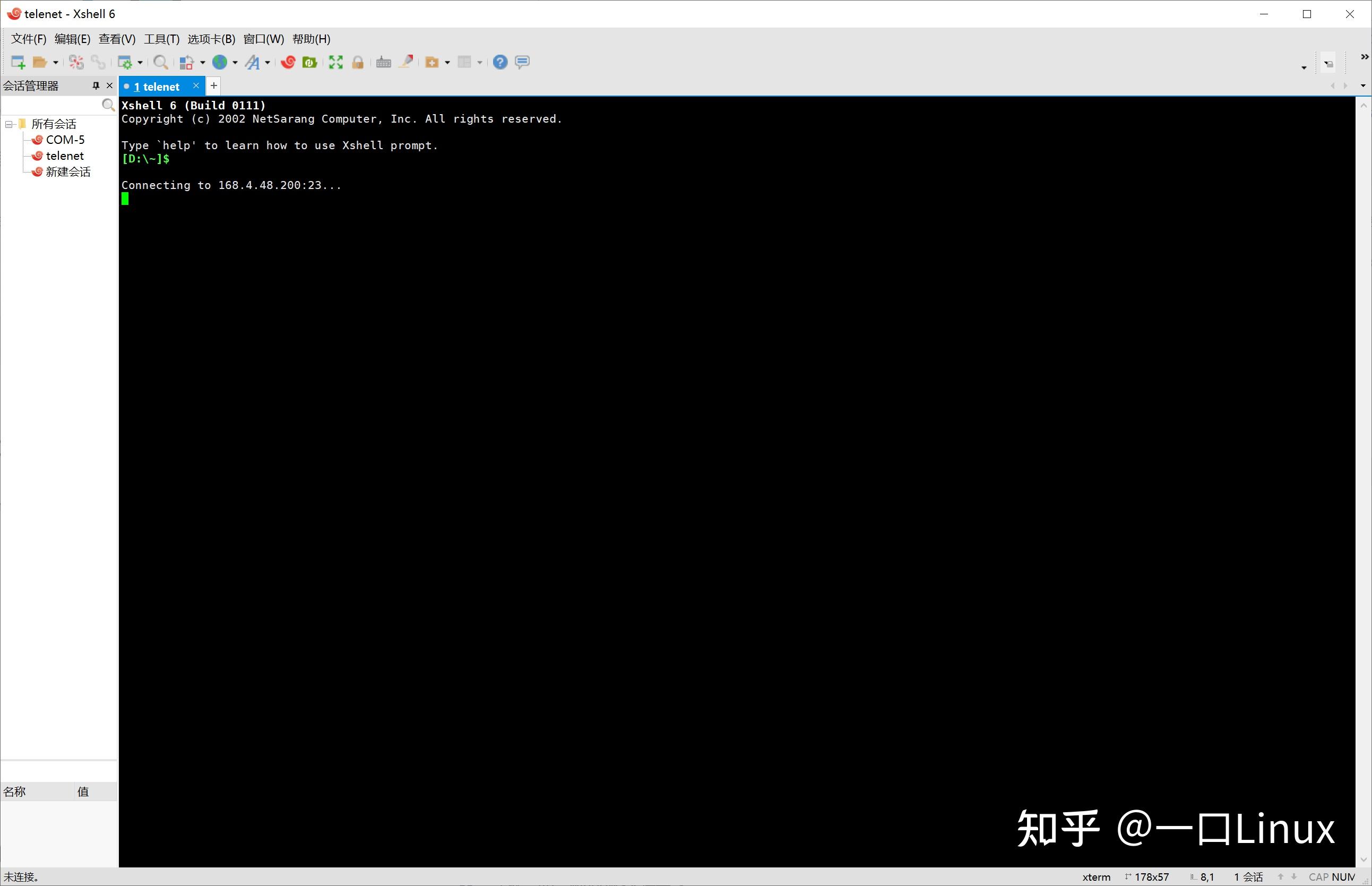Pin the session manager panel
1372x886 pixels.
point(95,85)
